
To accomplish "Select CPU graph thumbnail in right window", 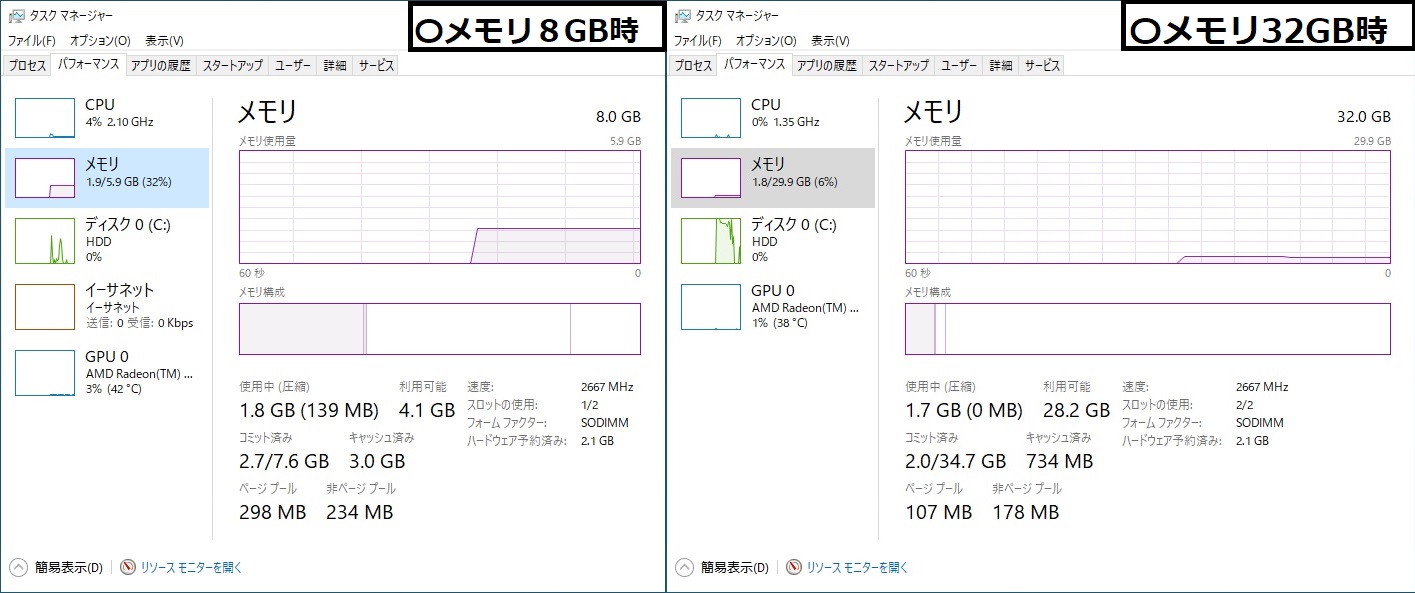I will tap(711, 117).
